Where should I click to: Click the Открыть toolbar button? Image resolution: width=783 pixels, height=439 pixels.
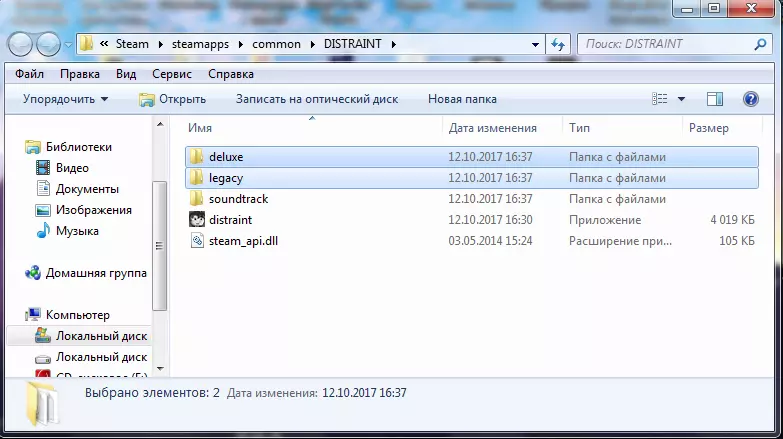tap(172, 99)
